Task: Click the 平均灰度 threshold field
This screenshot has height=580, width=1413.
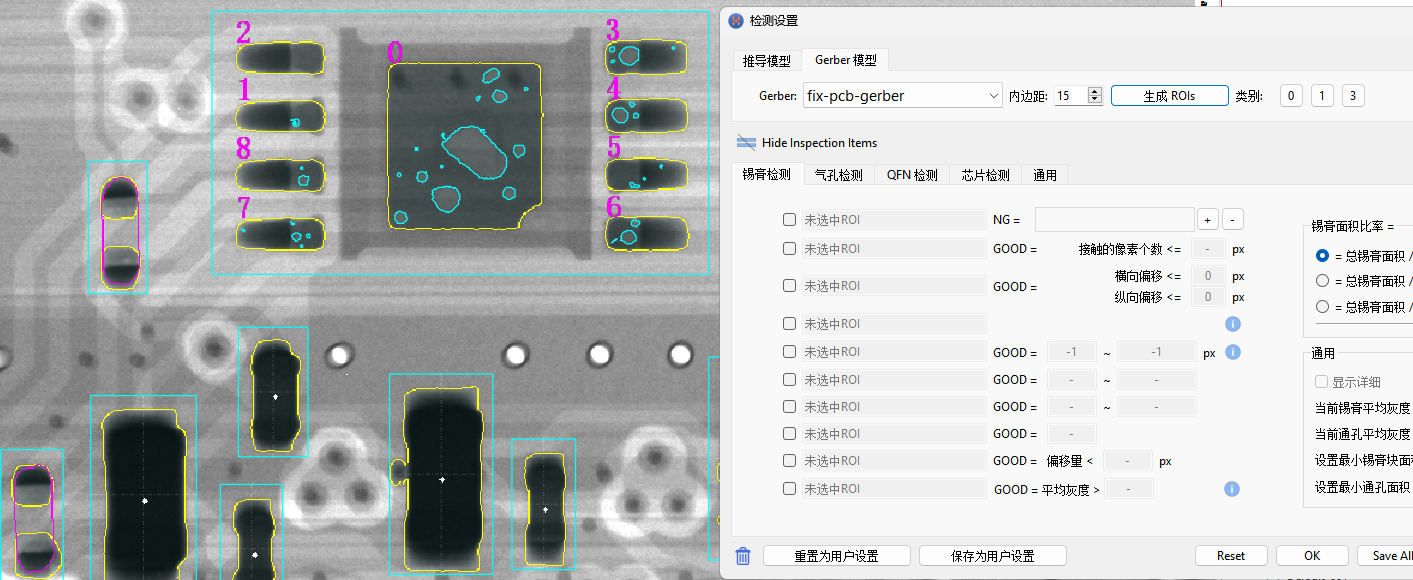Action: (x=1126, y=489)
